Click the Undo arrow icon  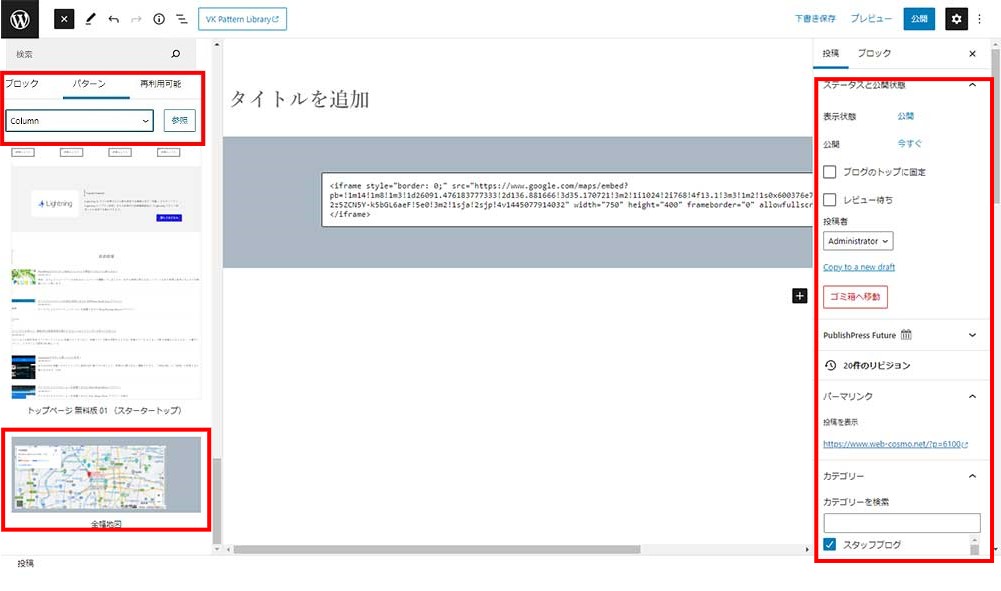tap(113, 19)
